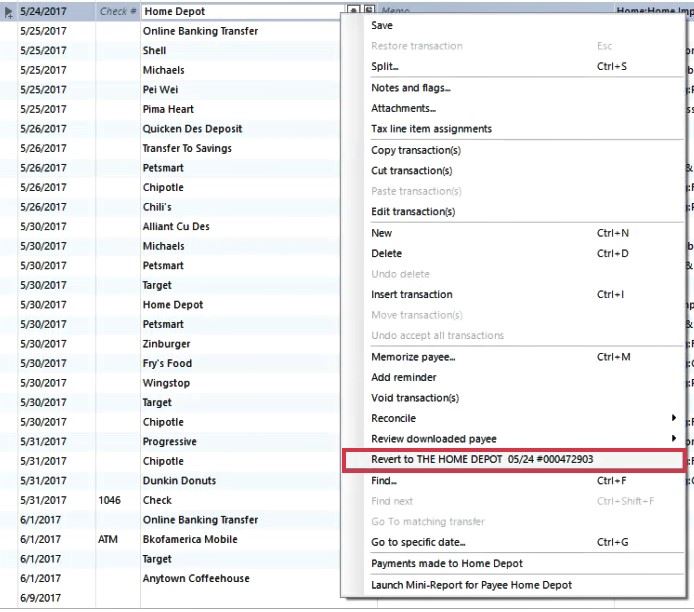Select Go to specific date... option
Image resolution: width=694 pixels, height=612 pixels.
[x=418, y=542]
